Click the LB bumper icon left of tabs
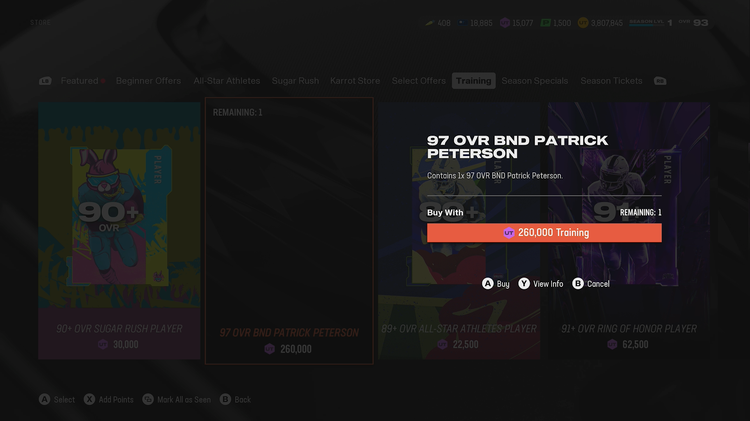Image resolution: width=750 pixels, height=421 pixels. [45, 81]
